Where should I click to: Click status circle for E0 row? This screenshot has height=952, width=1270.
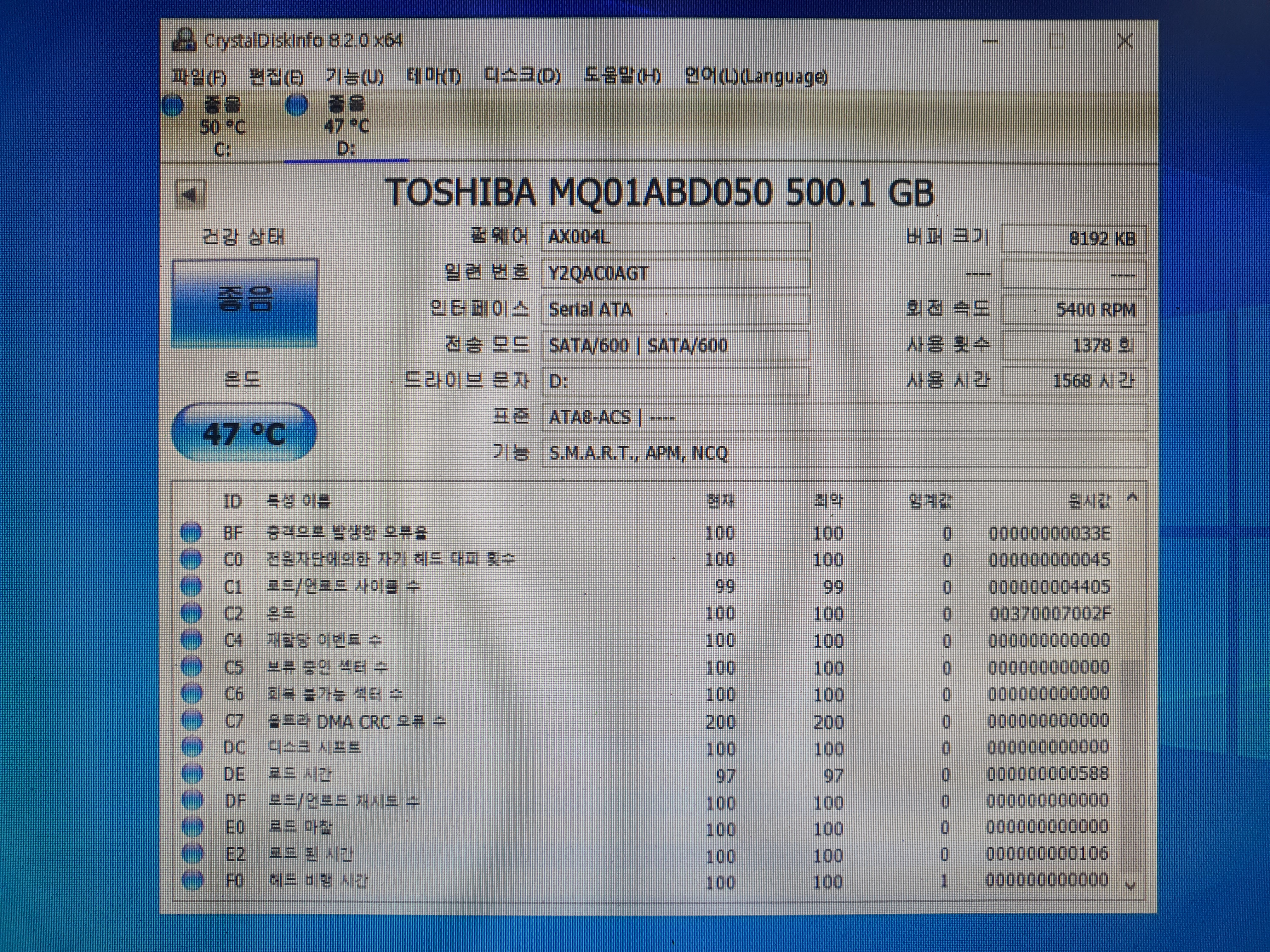click(x=192, y=827)
